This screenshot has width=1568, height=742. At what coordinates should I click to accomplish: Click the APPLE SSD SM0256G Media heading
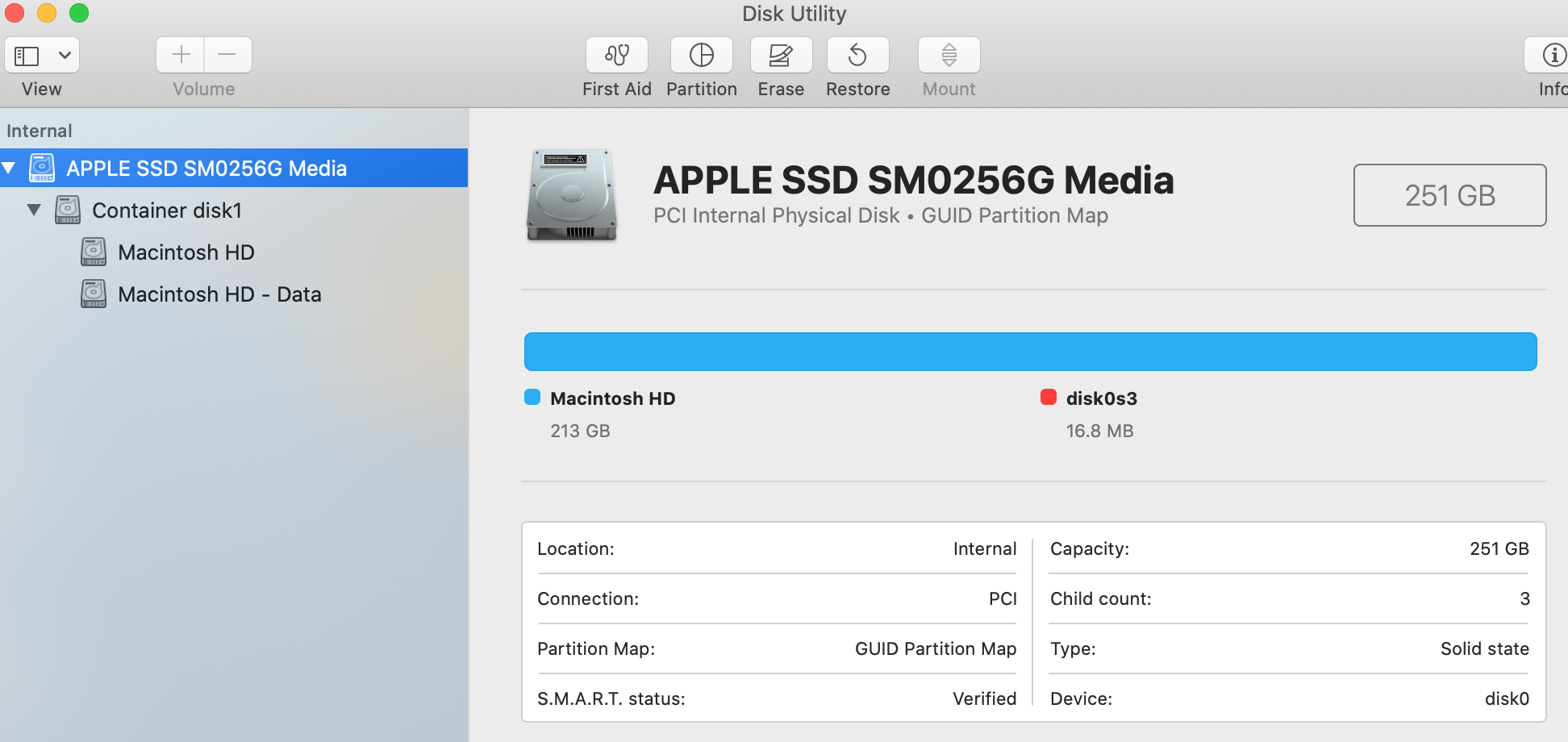tap(913, 180)
